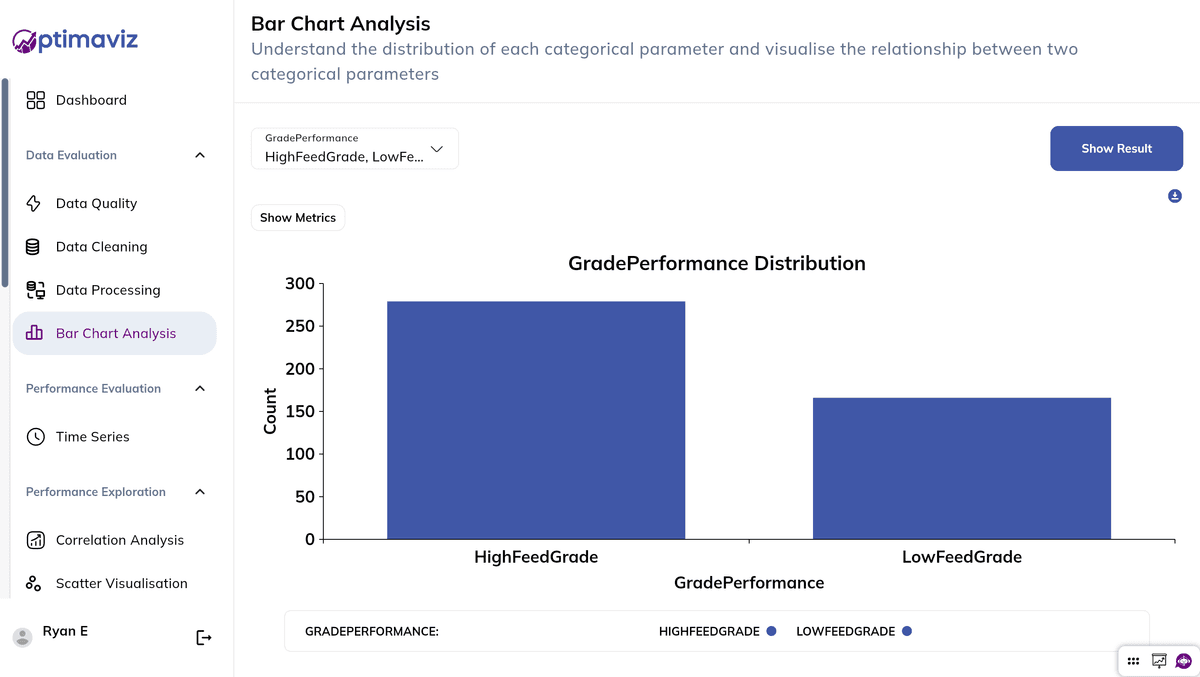Click the Data Quality lightning icon
The height and width of the screenshot is (677, 1200).
34,203
